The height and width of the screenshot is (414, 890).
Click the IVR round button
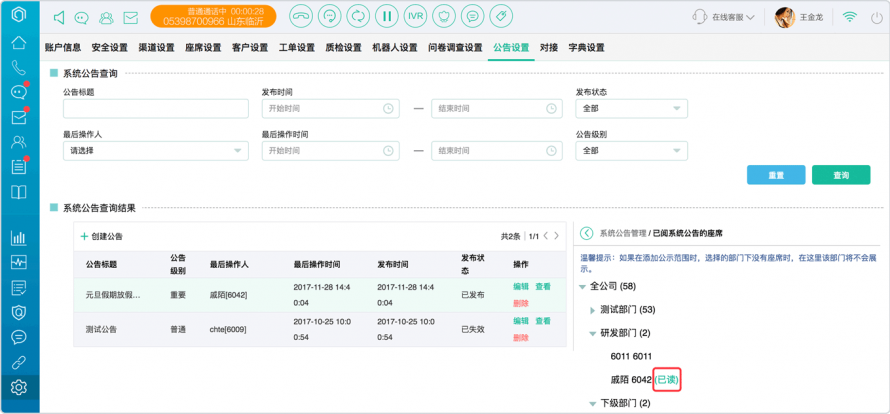(415, 16)
